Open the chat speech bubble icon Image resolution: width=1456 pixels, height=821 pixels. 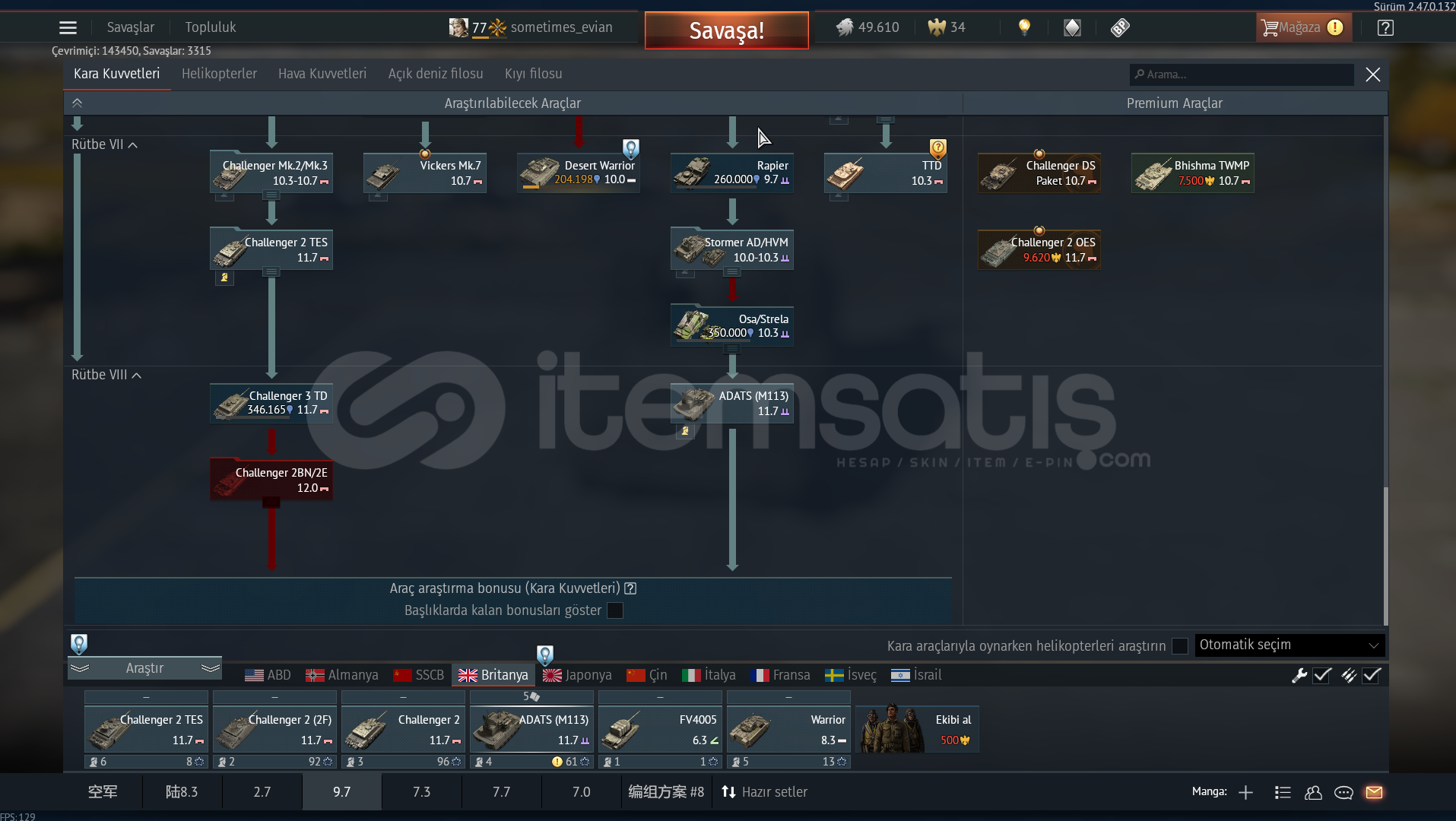[1343, 793]
